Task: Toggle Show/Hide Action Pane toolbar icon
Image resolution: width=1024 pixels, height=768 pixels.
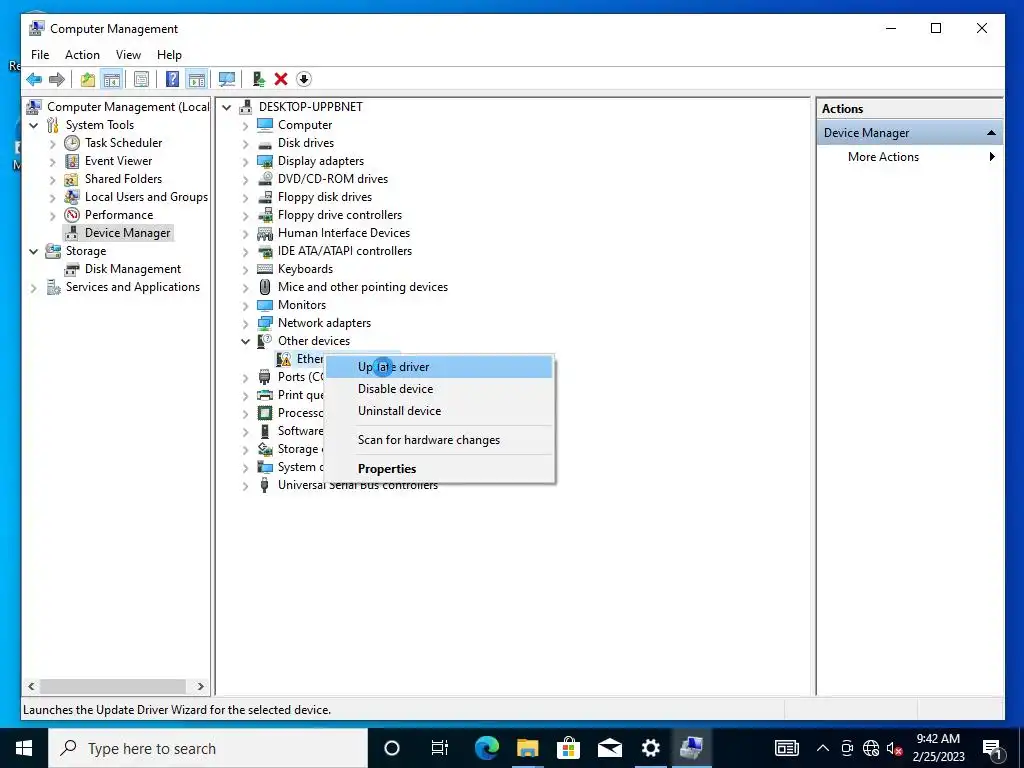Action: coord(197,80)
